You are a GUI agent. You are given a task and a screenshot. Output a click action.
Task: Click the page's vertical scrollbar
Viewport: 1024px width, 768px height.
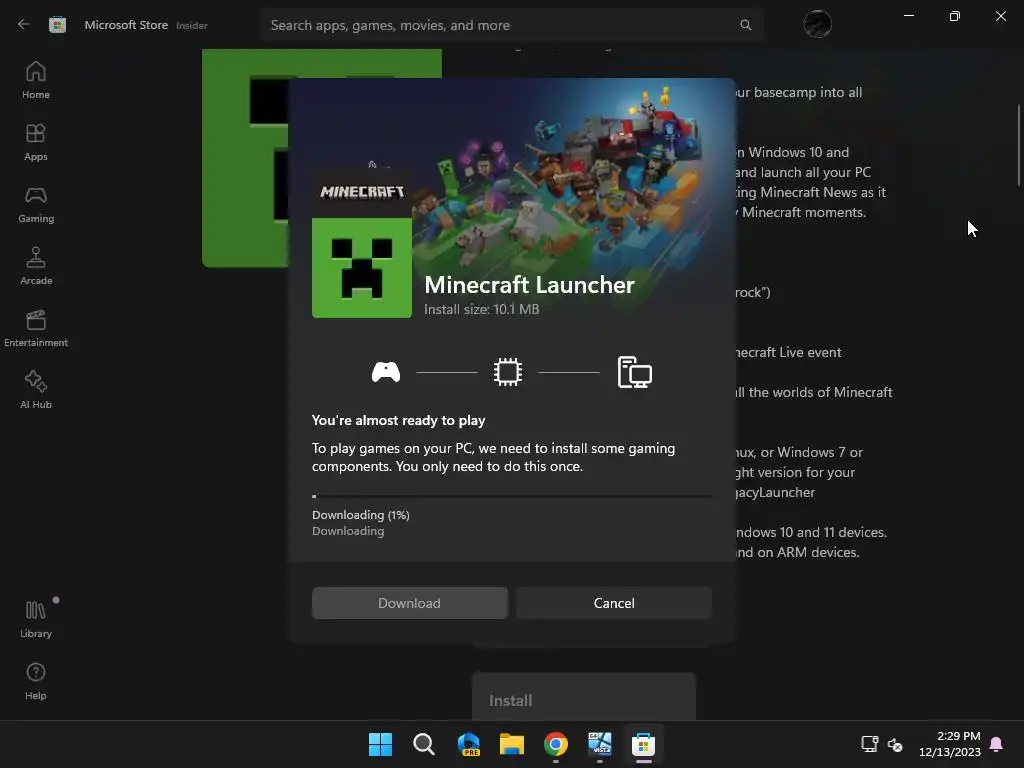1019,145
